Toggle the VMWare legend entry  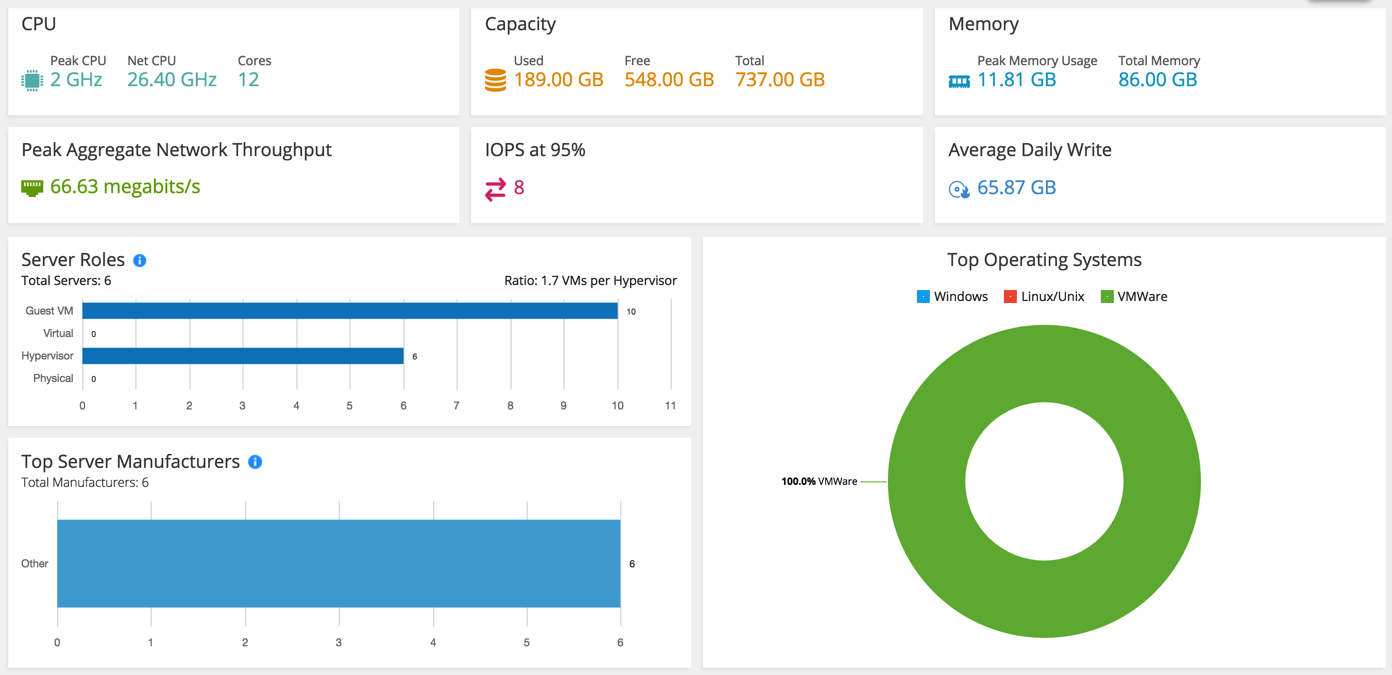tap(1134, 296)
